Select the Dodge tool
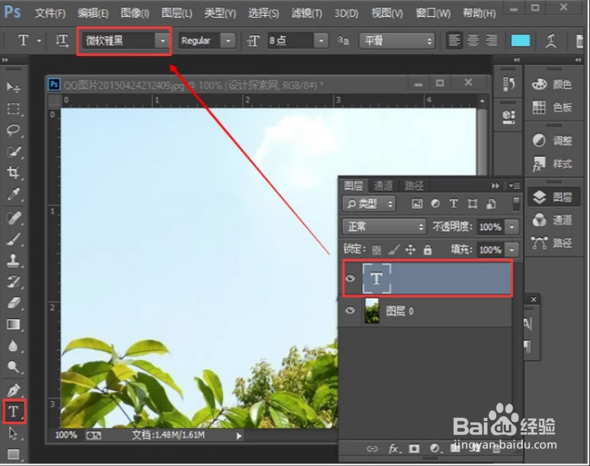Image resolution: width=590 pixels, height=466 pixels. click(x=13, y=367)
